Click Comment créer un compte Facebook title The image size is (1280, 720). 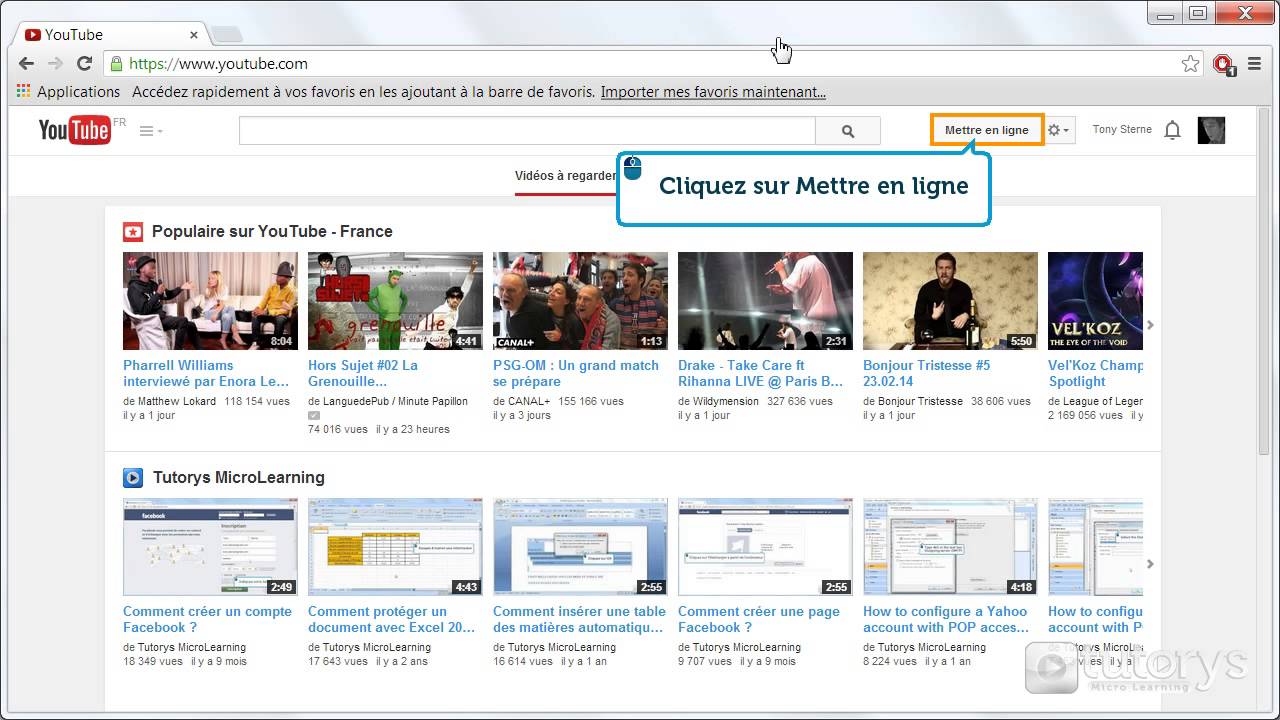pyautogui.click(x=207, y=619)
